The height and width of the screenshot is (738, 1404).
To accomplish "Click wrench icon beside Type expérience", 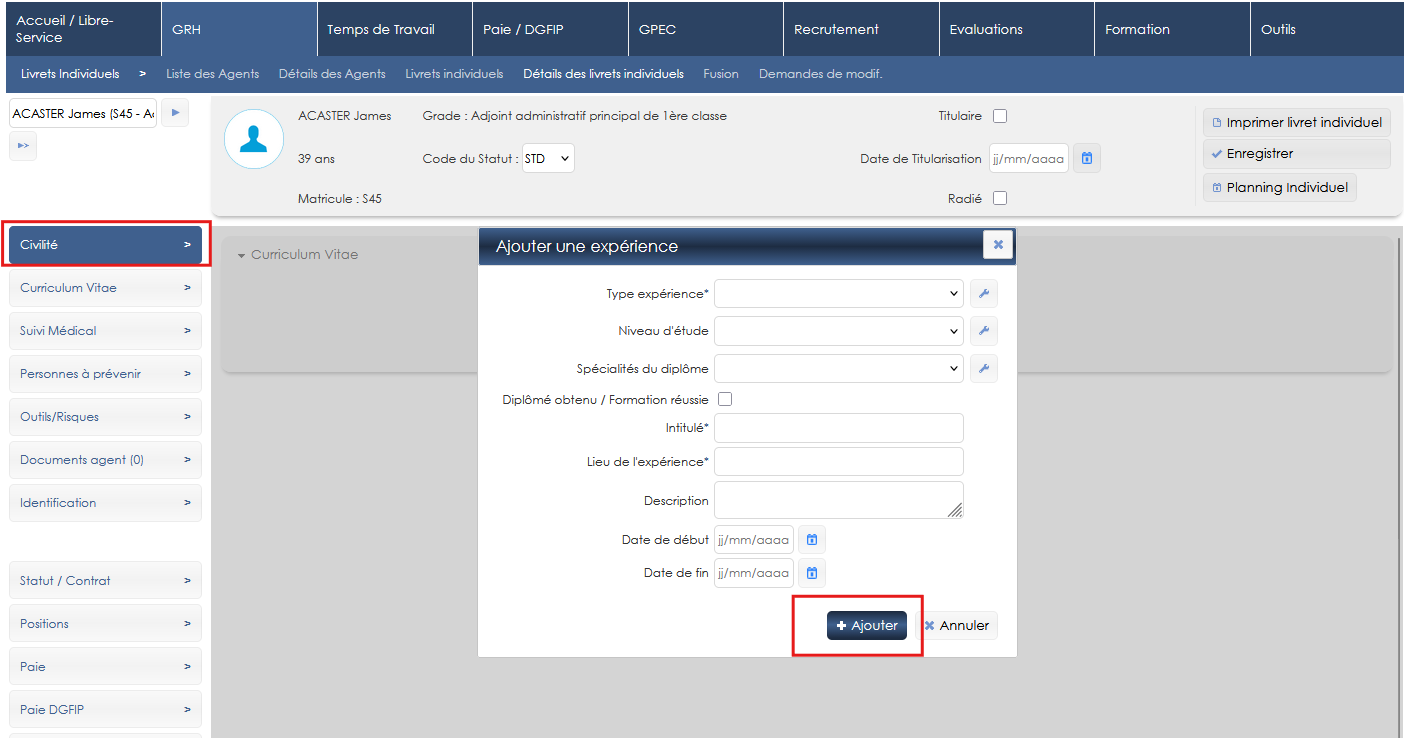I will pos(983,294).
